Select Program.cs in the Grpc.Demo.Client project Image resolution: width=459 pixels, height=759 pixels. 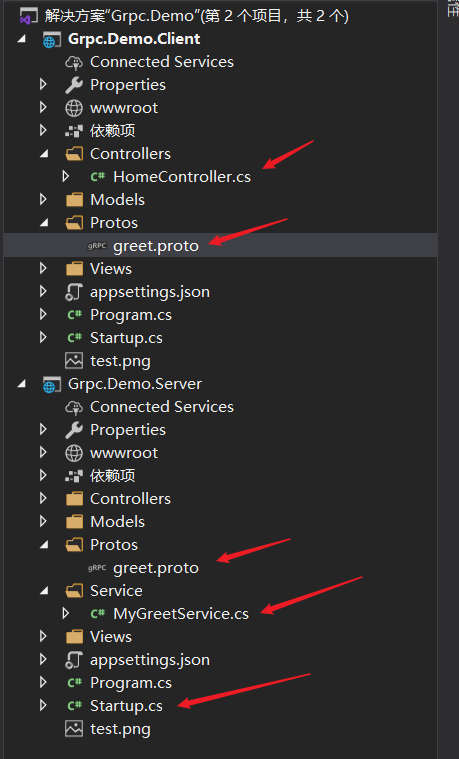131,315
